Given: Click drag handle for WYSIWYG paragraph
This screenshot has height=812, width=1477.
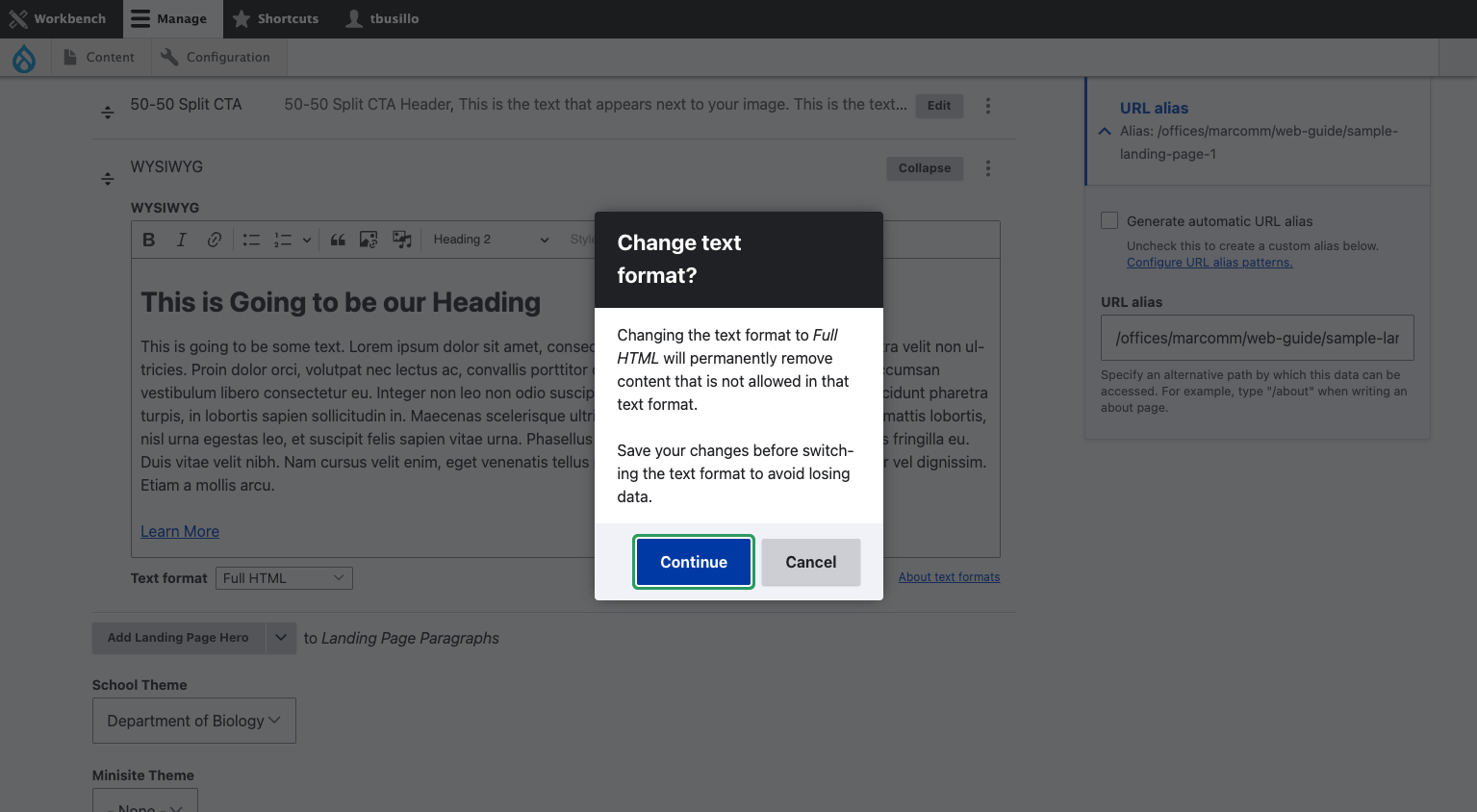Looking at the screenshot, I should pos(108,178).
